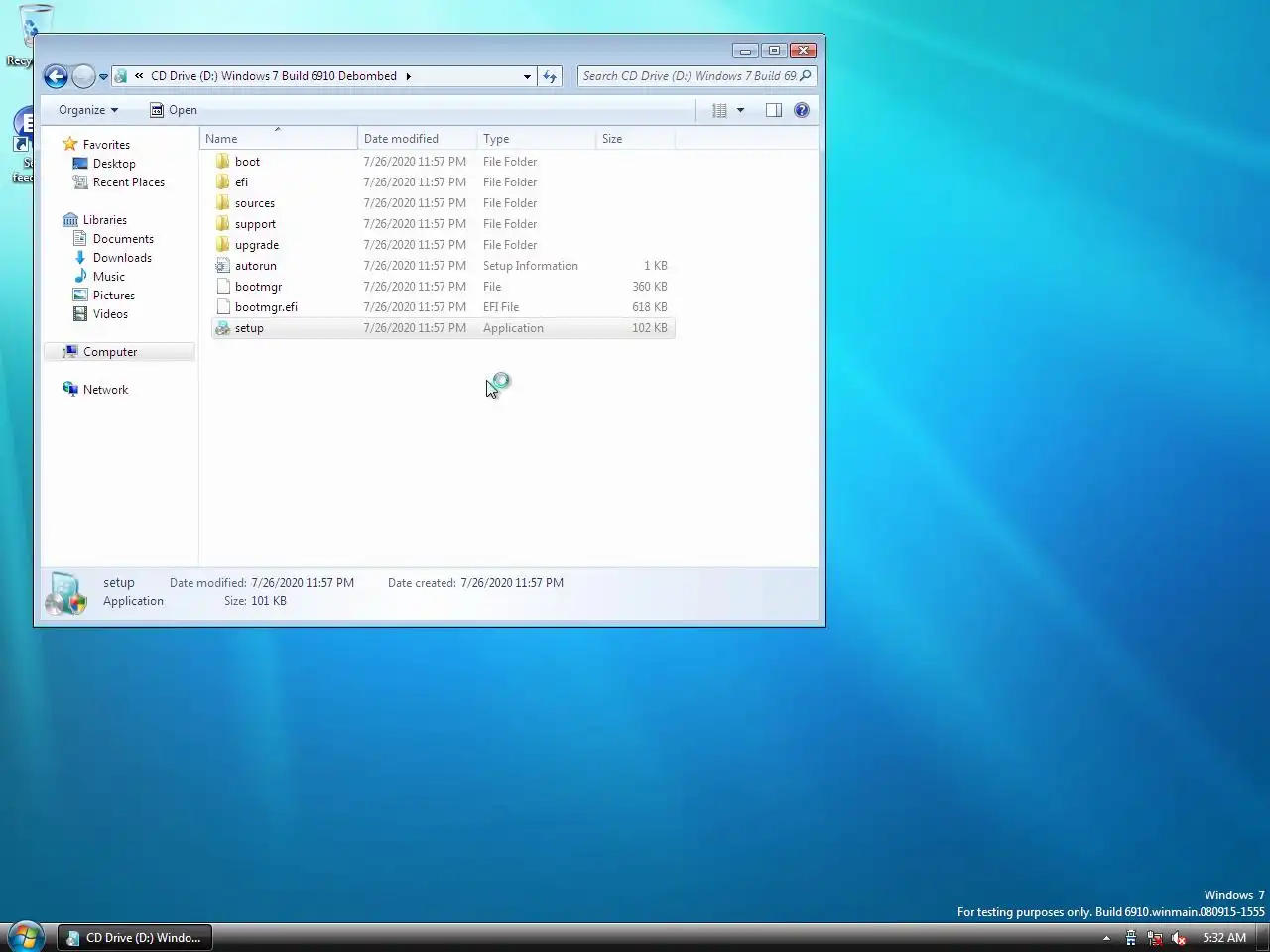Image resolution: width=1270 pixels, height=952 pixels.
Task: Open the Organize menu
Action: pos(88,110)
